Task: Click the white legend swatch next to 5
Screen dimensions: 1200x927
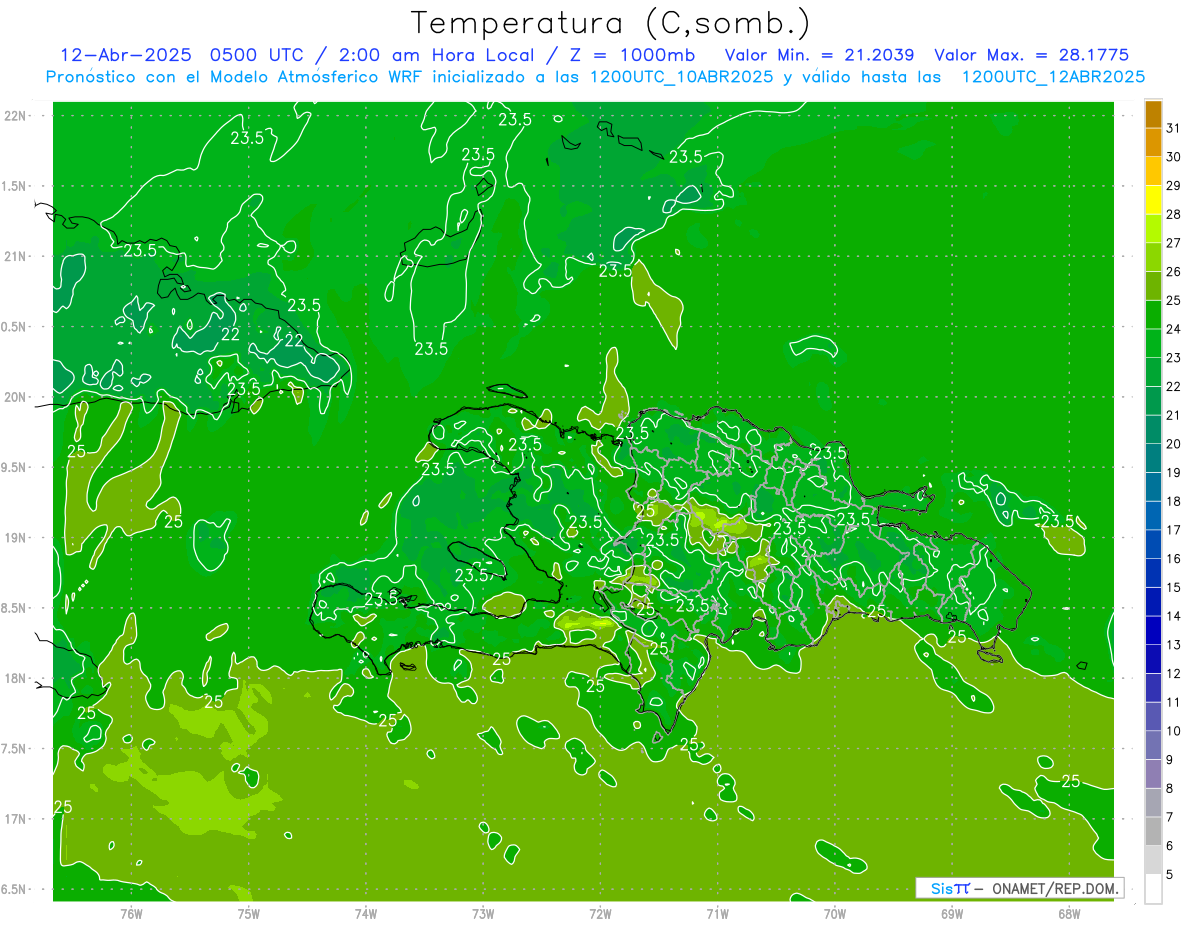Action: [1153, 888]
